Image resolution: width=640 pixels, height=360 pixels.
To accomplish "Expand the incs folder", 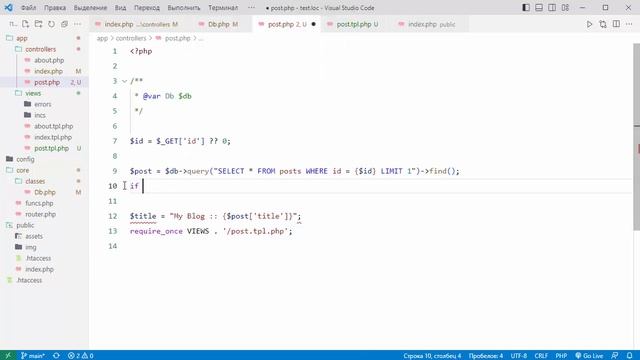I will click(40, 115).
